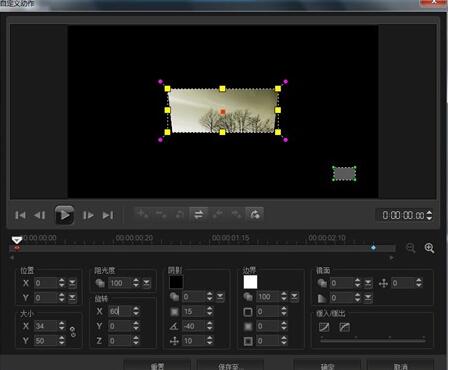Open Mirror opacity easing dropdown
Viewport: 449px width, 370px height.
point(368,283)
